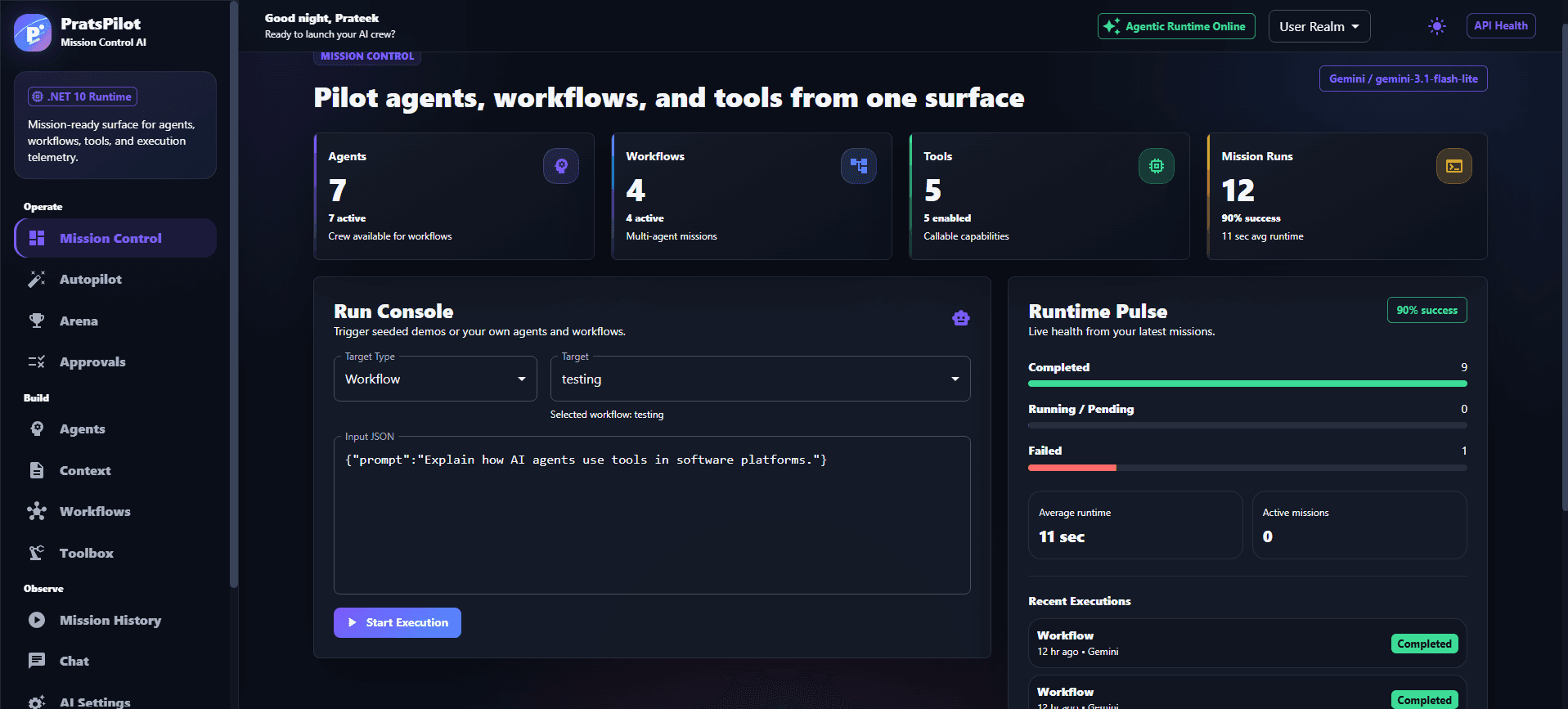Image resolution: width=1568 pixels, height=709 pixels.
Task: Click the Workflows card tree icon
Action: (x=859, y=166)
